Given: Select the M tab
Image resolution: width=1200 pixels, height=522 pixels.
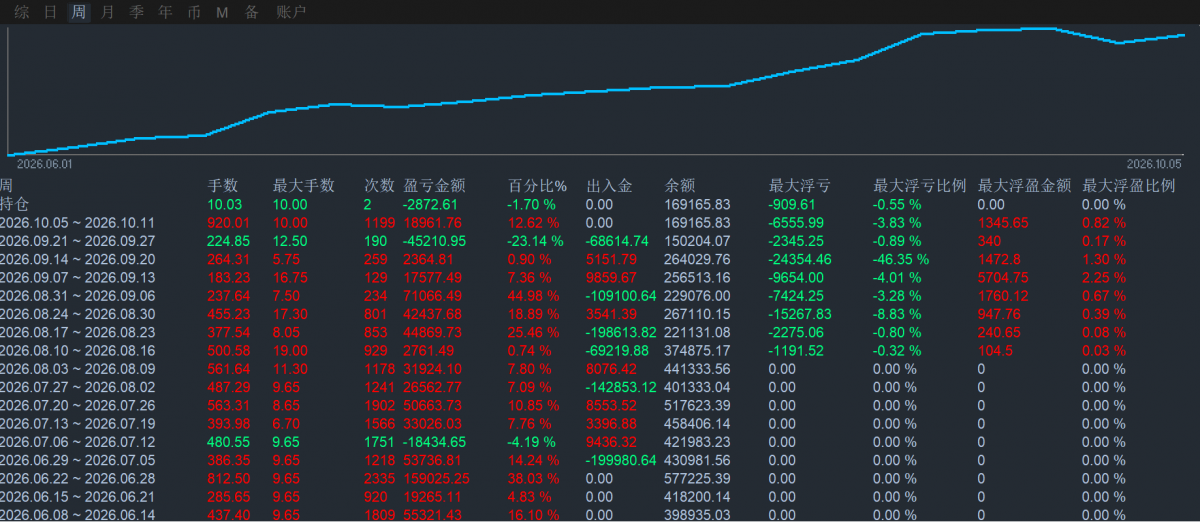Looking at the screenshot, I should point(222,12).
